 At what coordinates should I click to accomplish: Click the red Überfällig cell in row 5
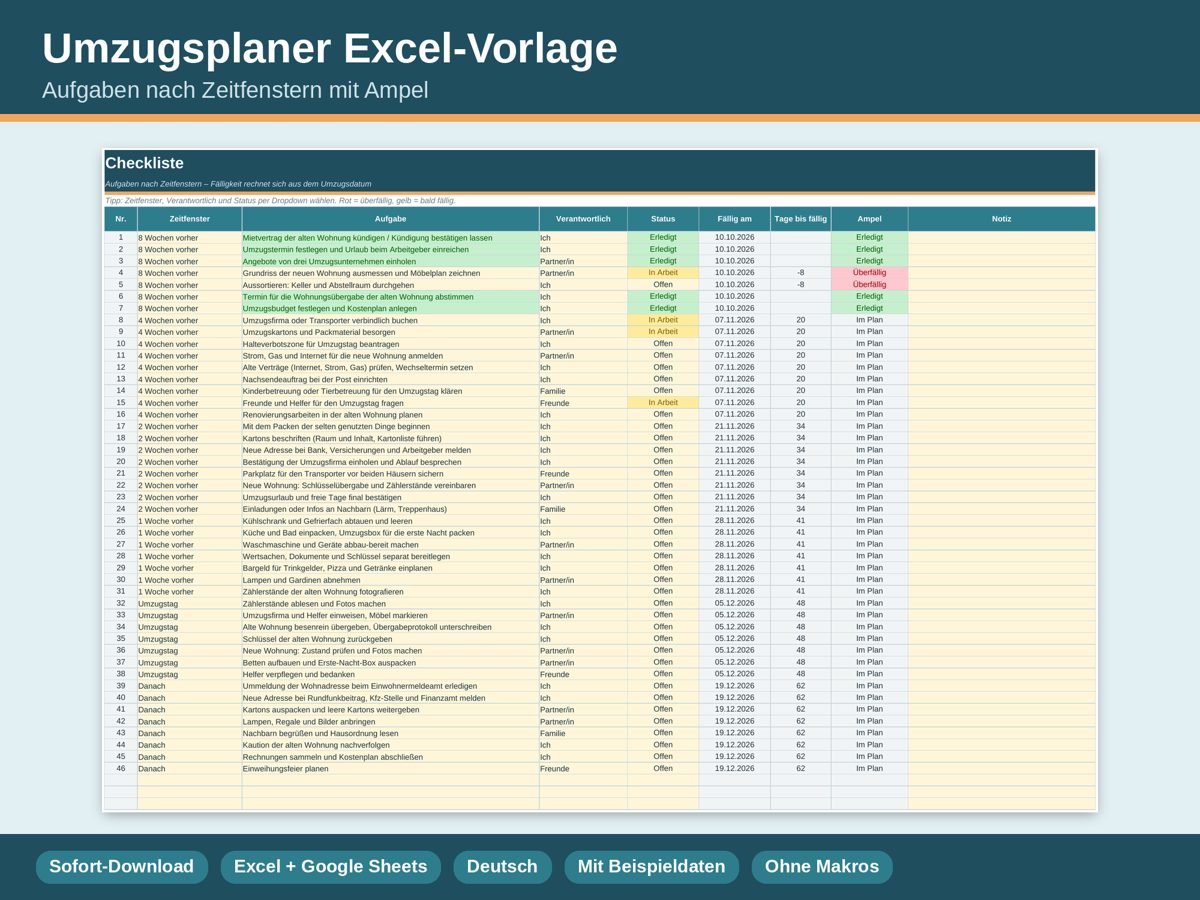(869, 285)
